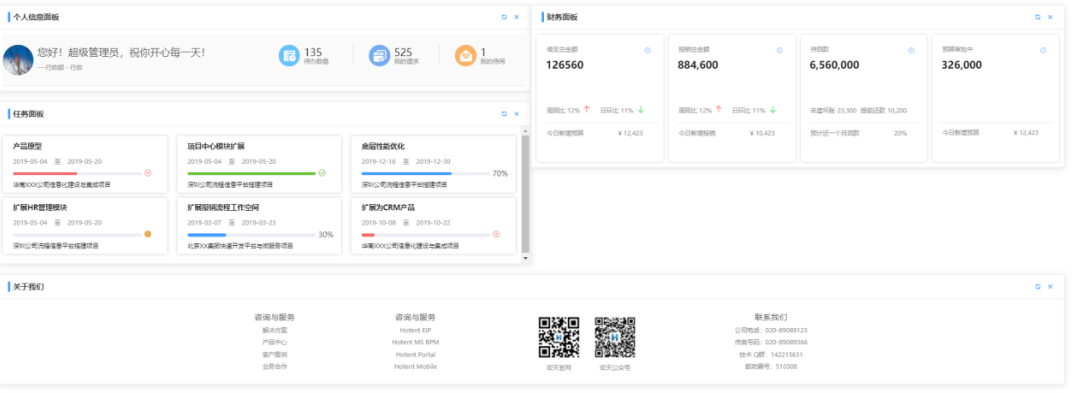The height and width of the screenshot is (393, 1082).
Task: Refresh the 财务面板 panel
Action: point(1038,17)
